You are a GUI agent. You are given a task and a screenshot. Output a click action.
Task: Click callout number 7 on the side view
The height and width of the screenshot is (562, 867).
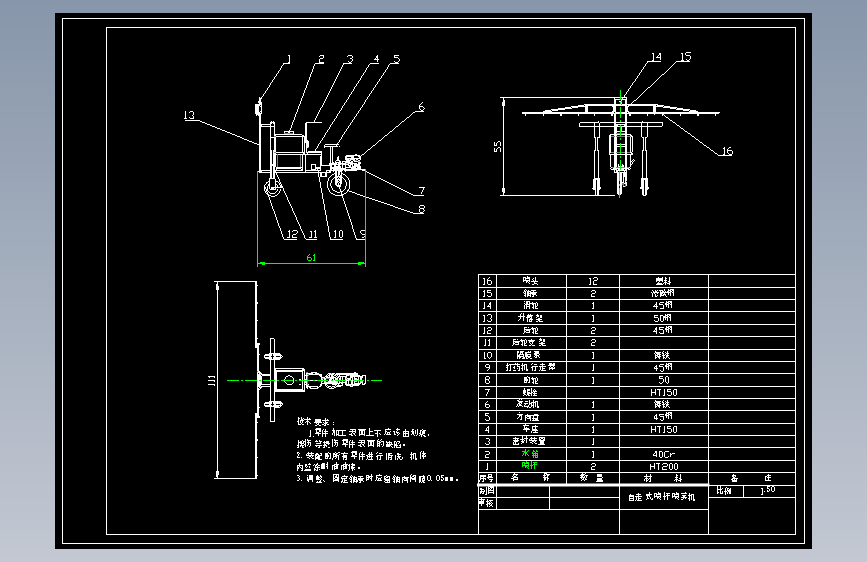421,191
